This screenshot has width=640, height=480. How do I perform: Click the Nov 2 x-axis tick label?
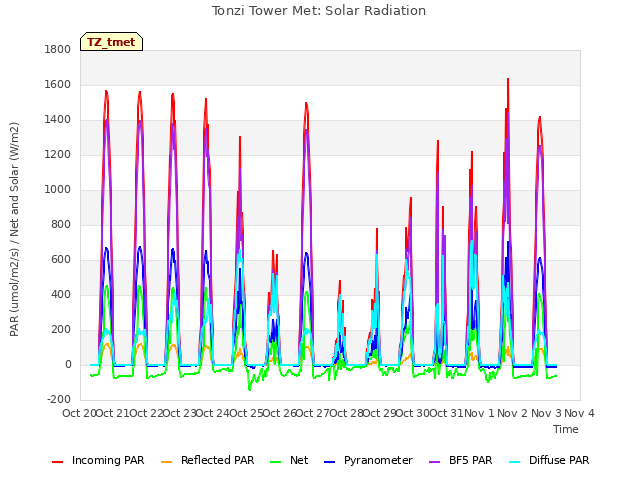click(513, 413)
